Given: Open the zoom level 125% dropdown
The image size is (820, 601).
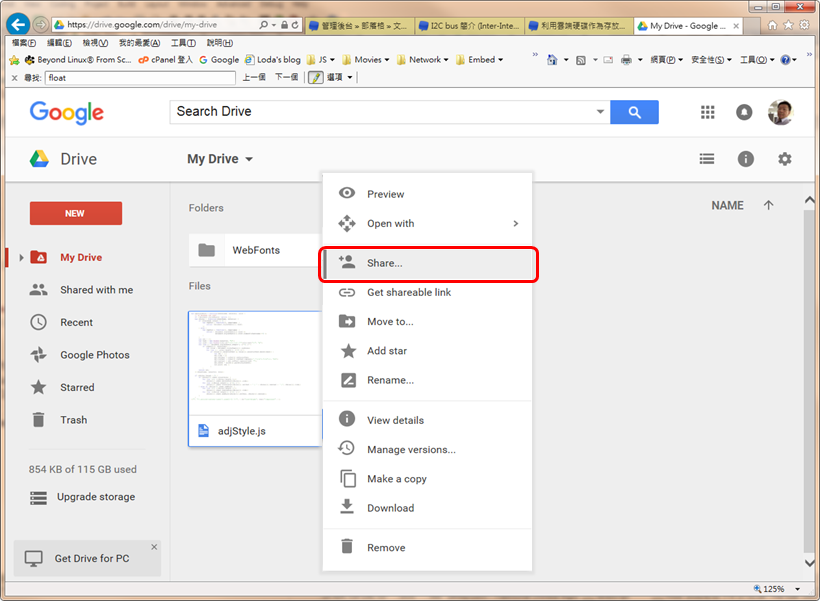Looking at the screenshot, I should point(798,589).
